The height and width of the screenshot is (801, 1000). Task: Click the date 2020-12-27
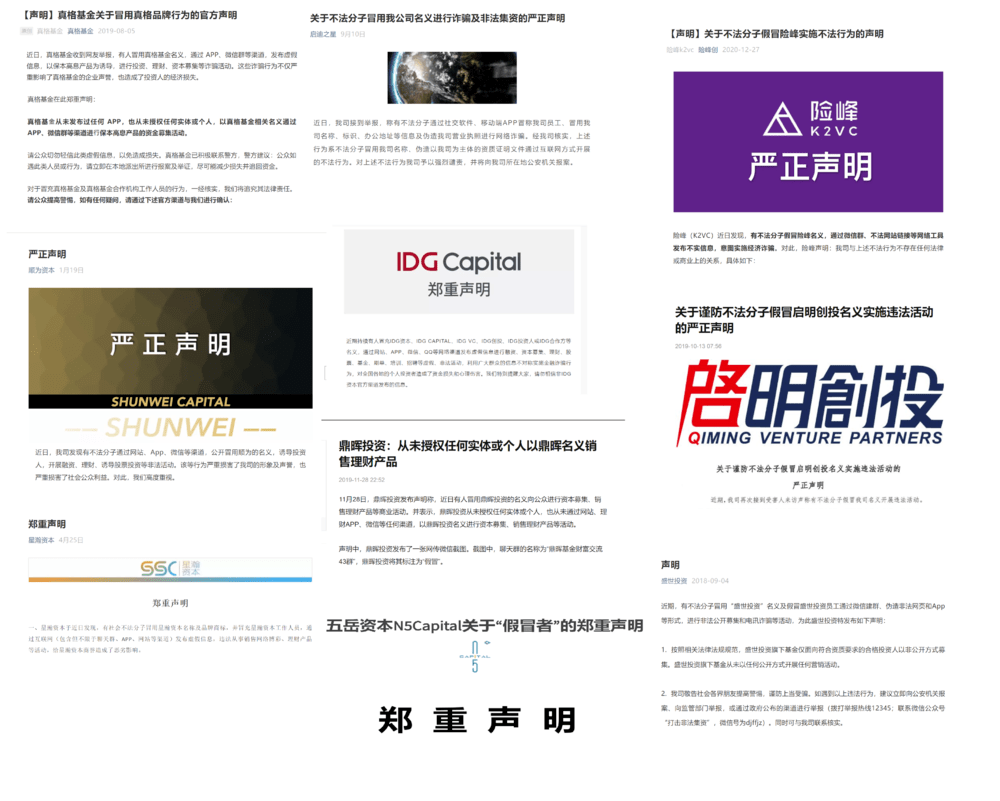[741, 50]
